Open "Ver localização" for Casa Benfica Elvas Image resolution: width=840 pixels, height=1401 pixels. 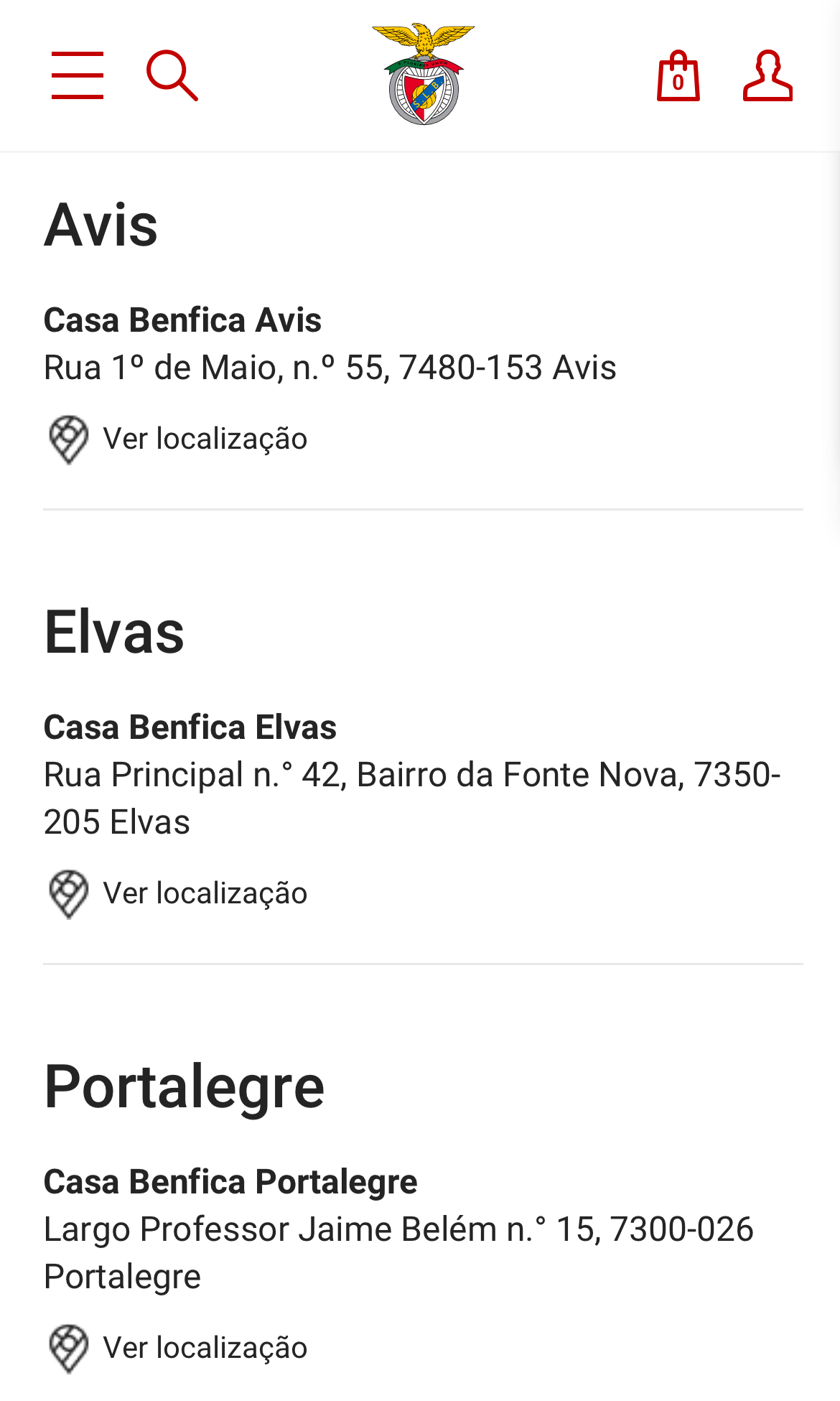205,893
